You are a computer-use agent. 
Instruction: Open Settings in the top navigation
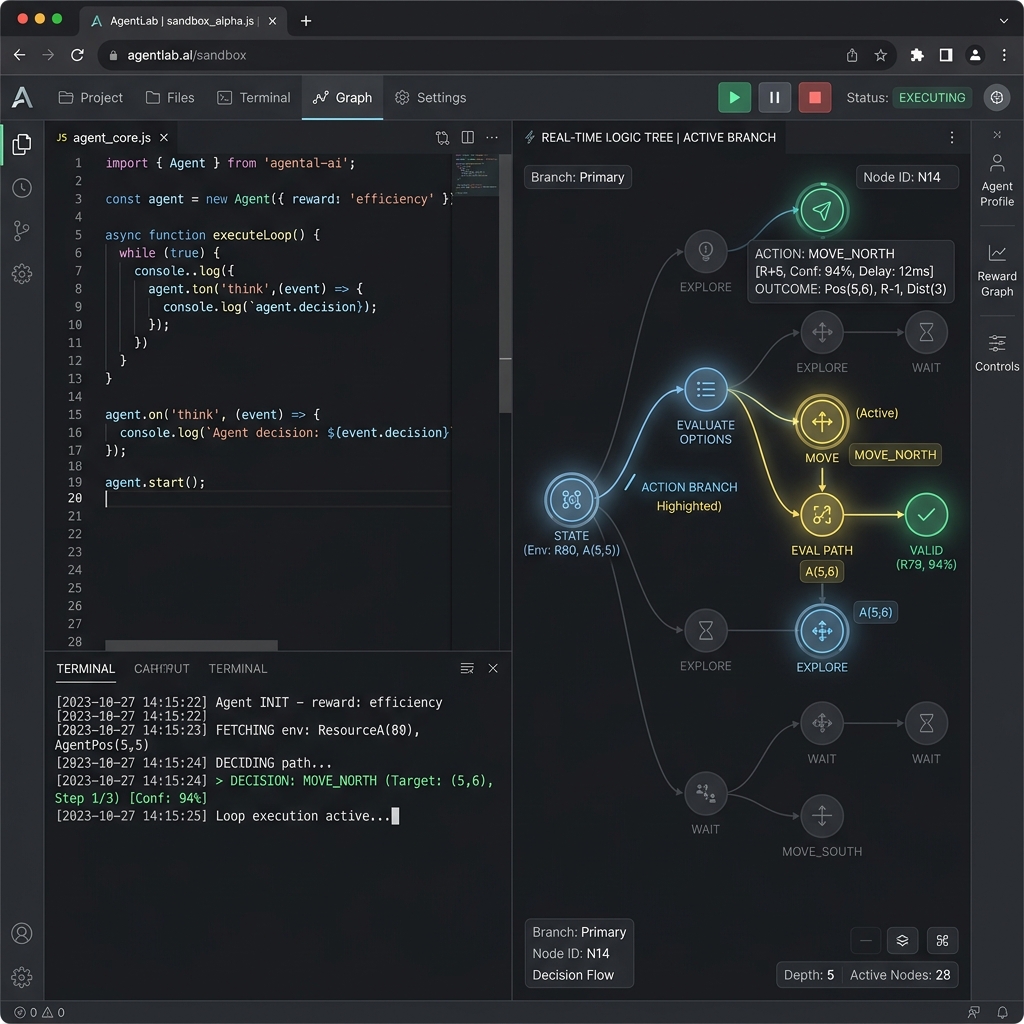click(430, 97)
